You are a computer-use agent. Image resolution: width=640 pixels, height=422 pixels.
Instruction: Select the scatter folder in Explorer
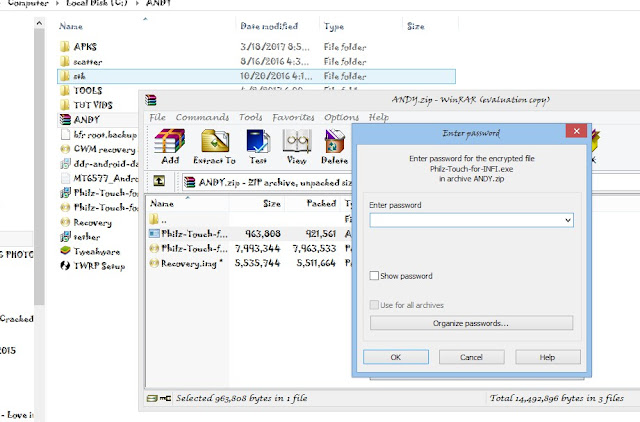coord(81,62)
